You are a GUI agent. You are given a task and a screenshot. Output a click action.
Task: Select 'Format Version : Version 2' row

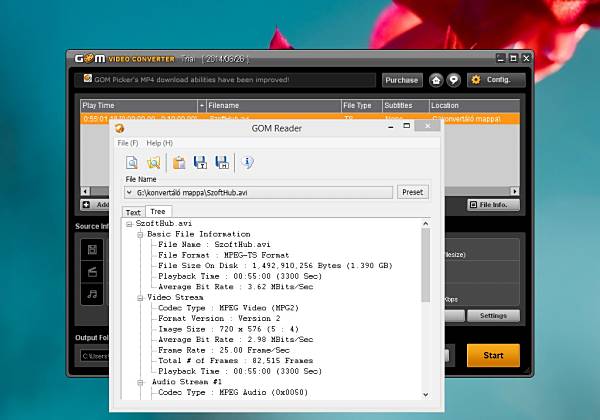[219, 319]
